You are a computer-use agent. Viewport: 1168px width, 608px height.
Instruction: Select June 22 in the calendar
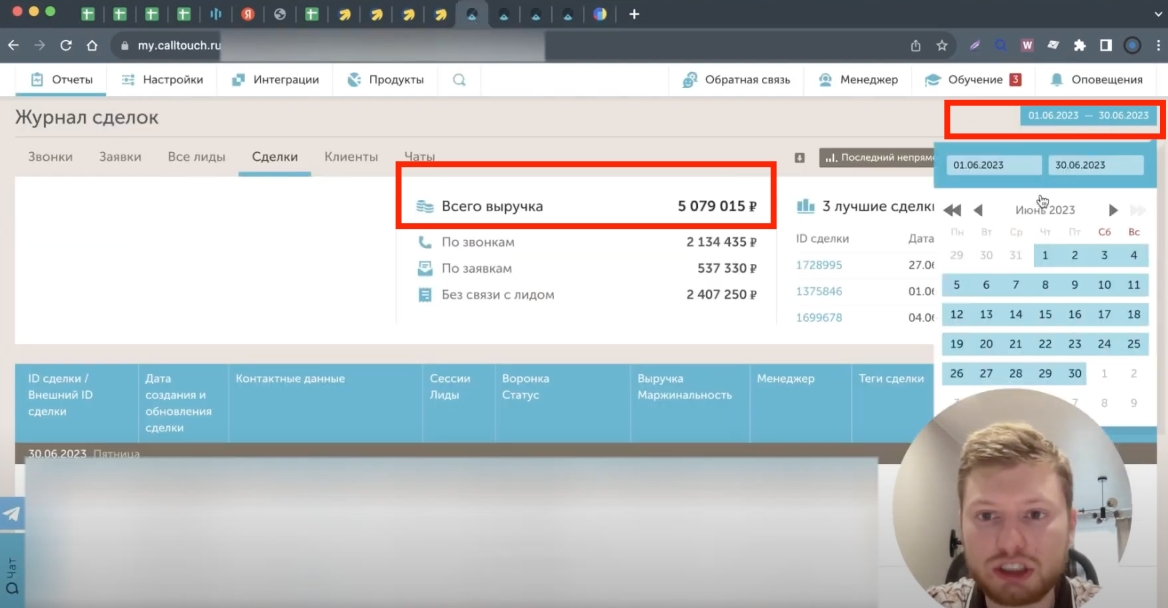pos(1045,343)
